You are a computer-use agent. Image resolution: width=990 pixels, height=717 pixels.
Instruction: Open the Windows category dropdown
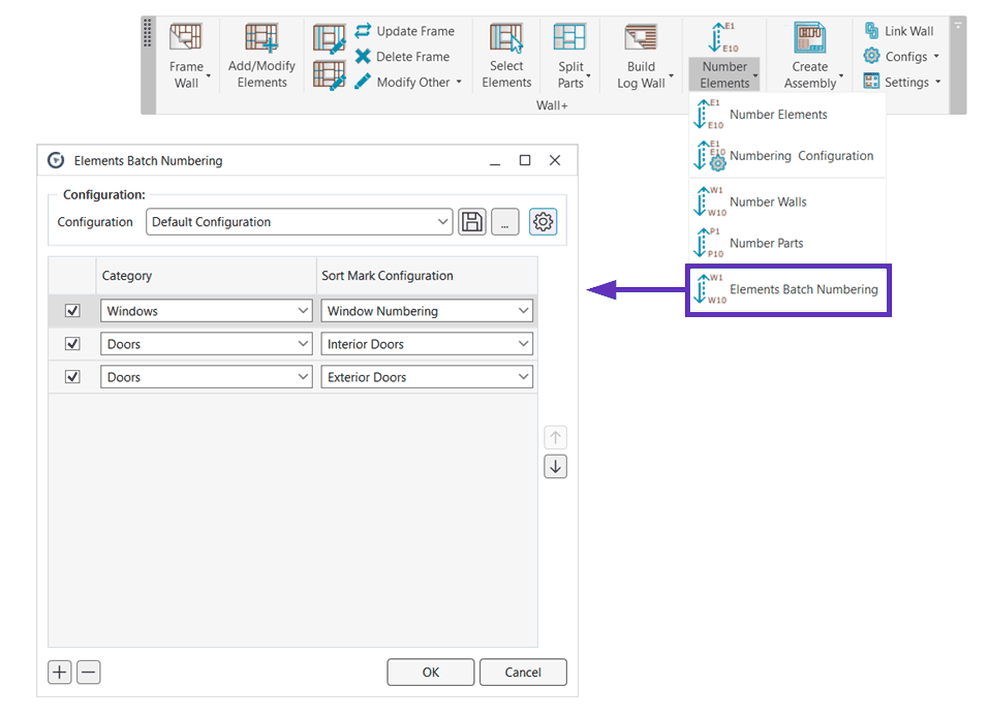206,311
